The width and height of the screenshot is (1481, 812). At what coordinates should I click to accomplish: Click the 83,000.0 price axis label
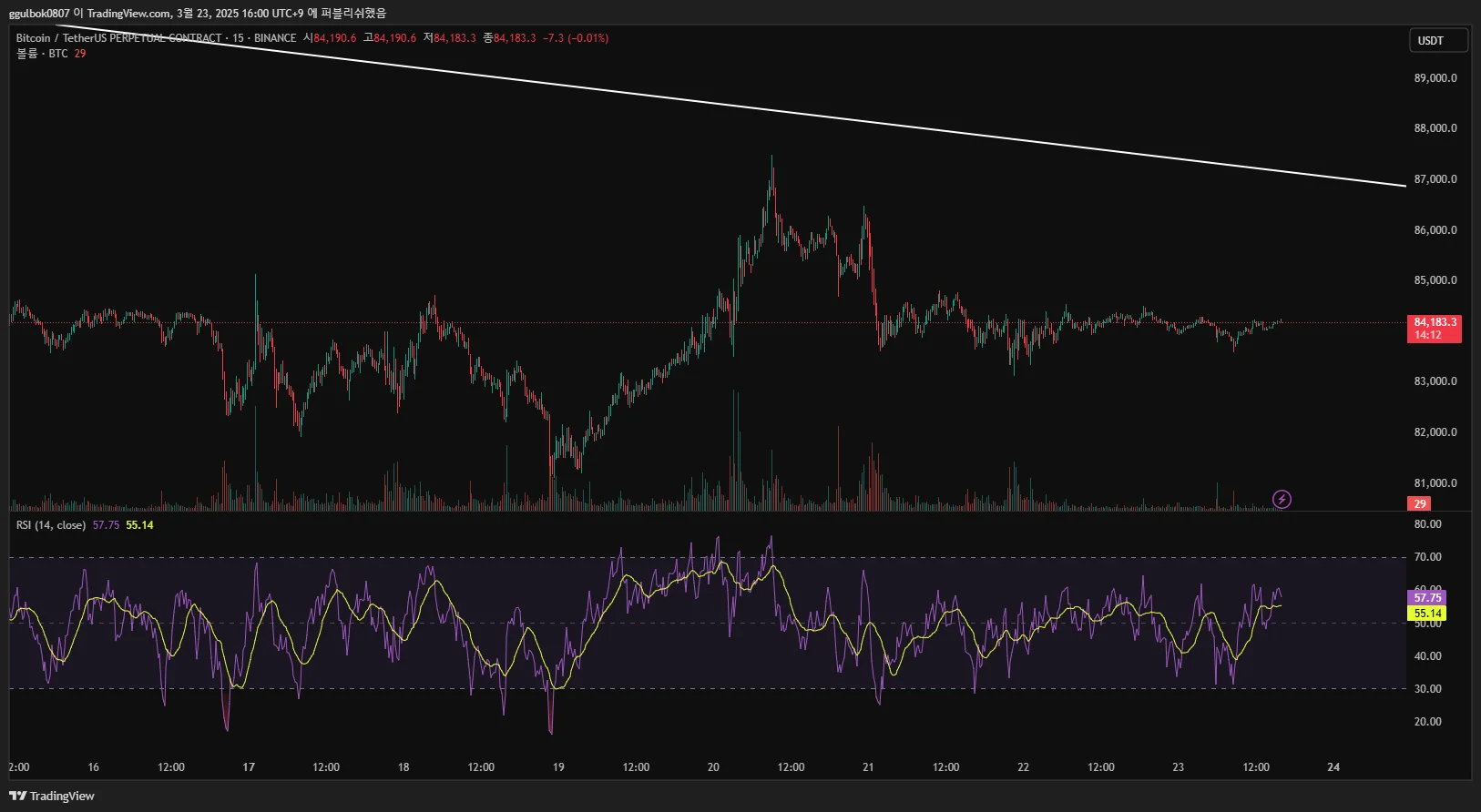[x=1435, y=381]
